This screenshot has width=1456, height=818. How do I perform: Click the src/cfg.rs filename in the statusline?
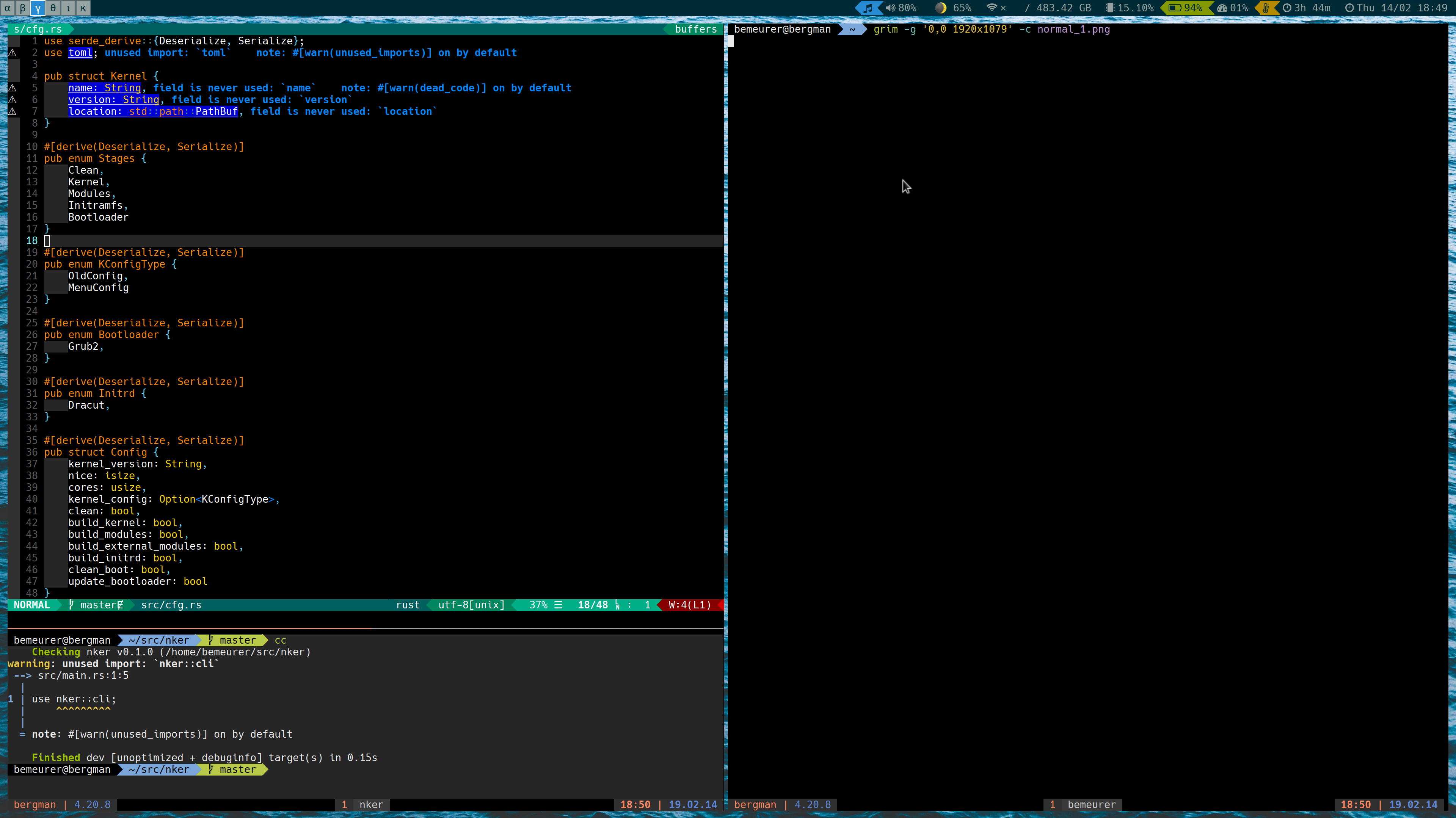tap(171, 605)
